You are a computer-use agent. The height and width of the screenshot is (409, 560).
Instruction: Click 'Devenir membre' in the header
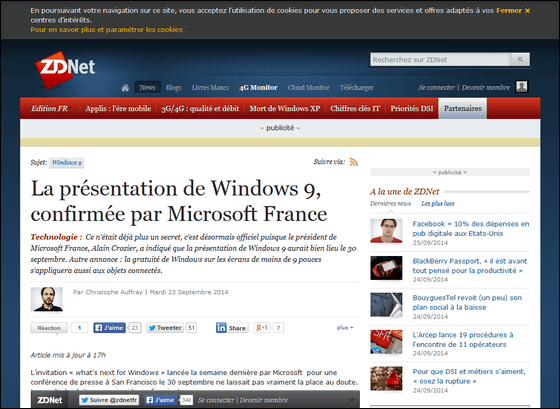(486, 88)
